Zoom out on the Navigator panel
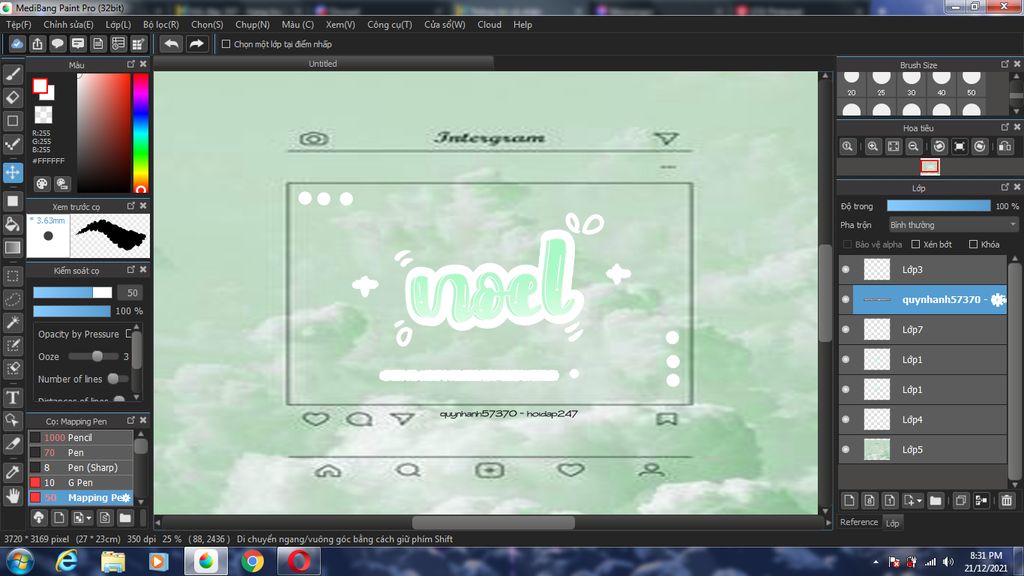 [914, 146]
